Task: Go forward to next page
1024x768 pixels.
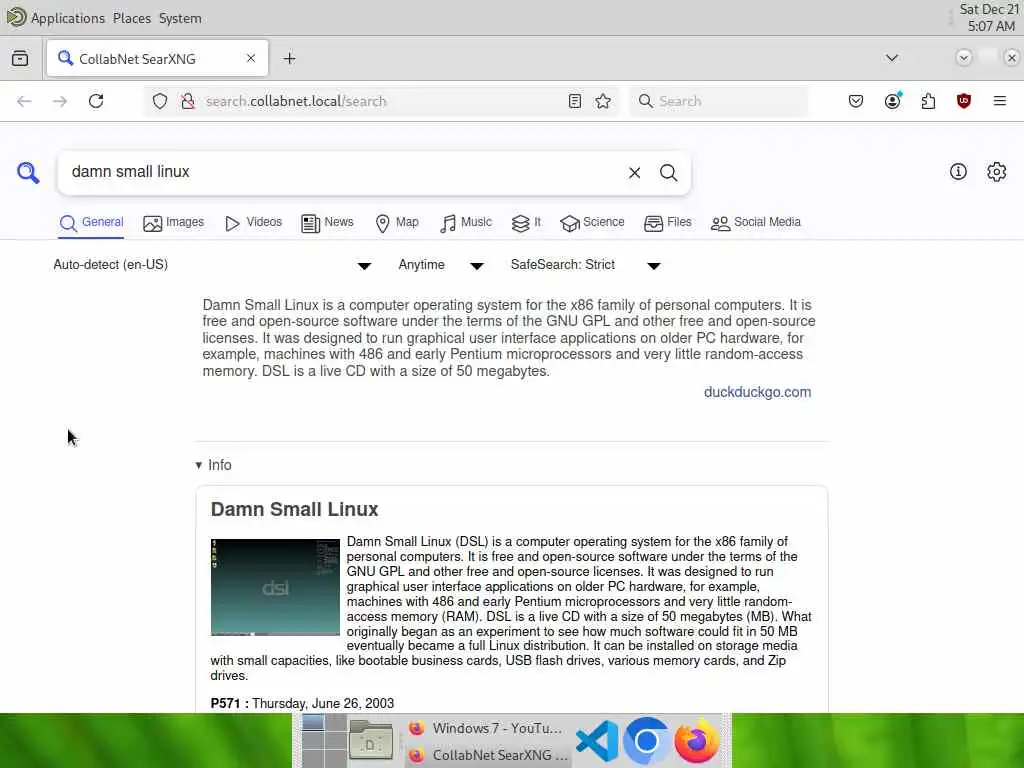Action: coord(60,101)
